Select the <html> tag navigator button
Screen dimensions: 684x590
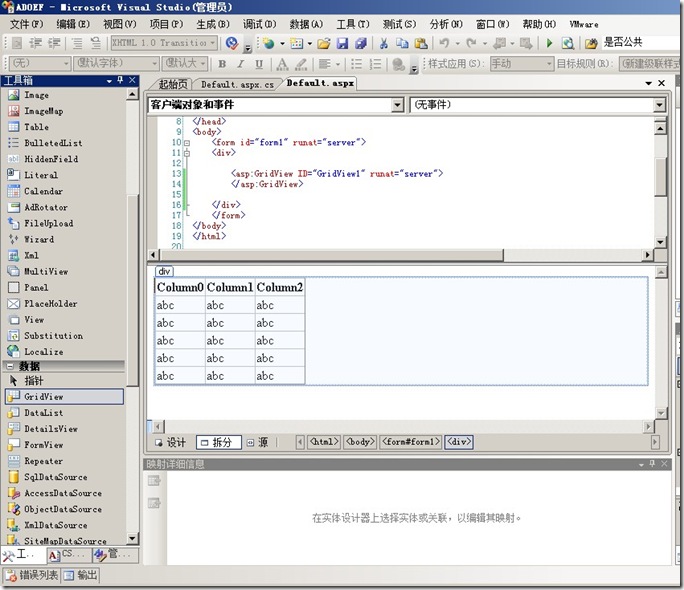(x=324, y=442)
